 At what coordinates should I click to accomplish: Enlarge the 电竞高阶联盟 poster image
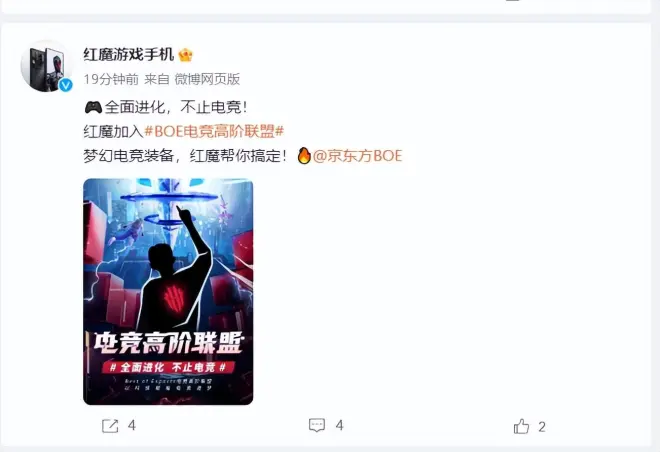tap(168, 292)
